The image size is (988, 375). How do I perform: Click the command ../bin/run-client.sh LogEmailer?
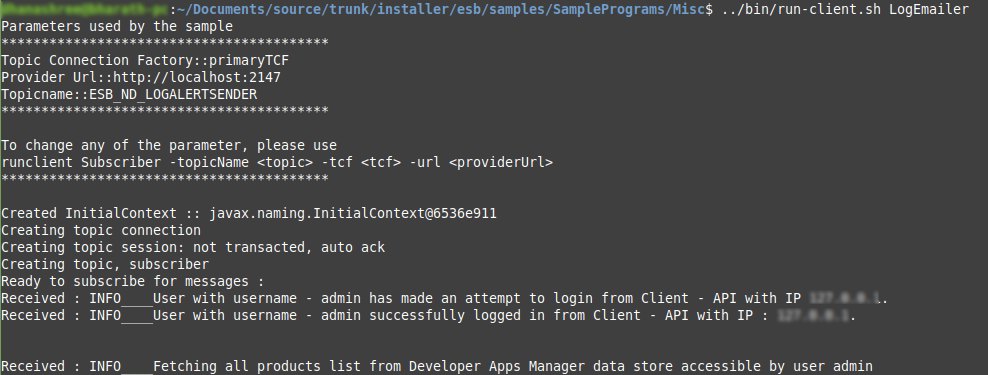(845, 9)
